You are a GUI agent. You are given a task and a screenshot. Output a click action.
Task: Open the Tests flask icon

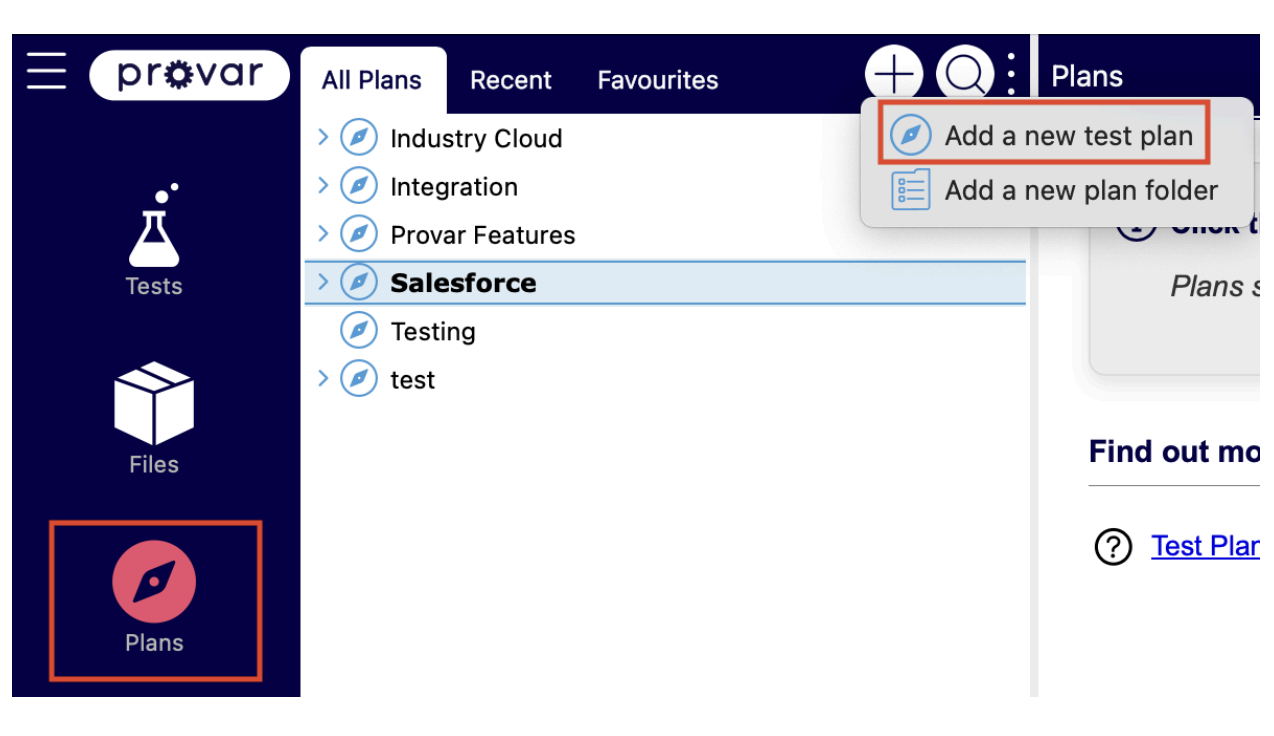pos(154,225)
